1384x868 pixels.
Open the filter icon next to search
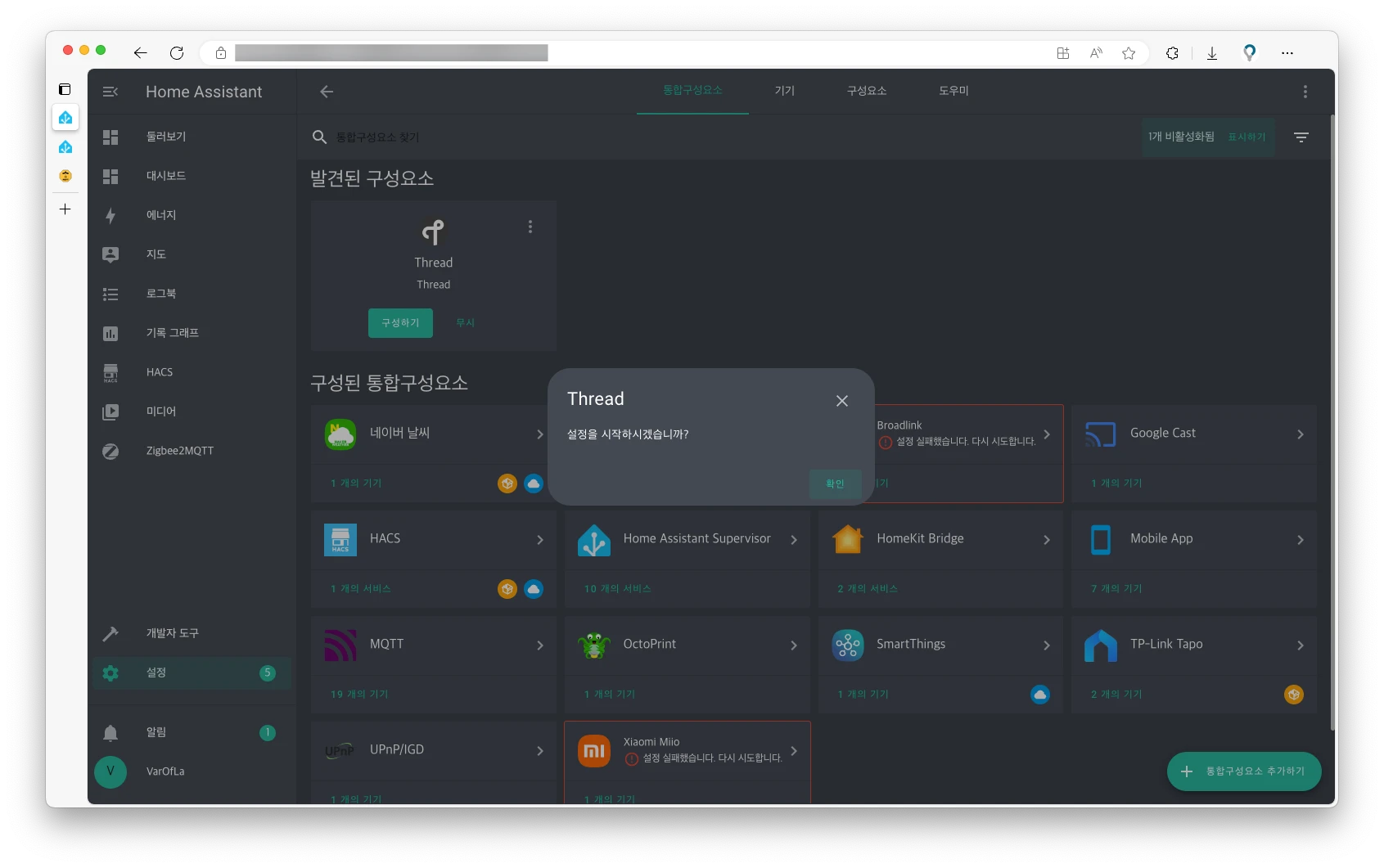click(1301, 137)
